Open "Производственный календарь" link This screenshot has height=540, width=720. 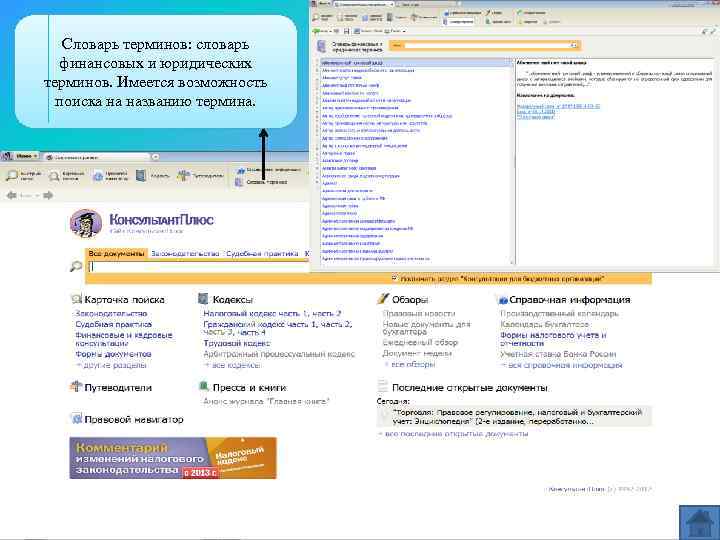click(x=559, y=314)
